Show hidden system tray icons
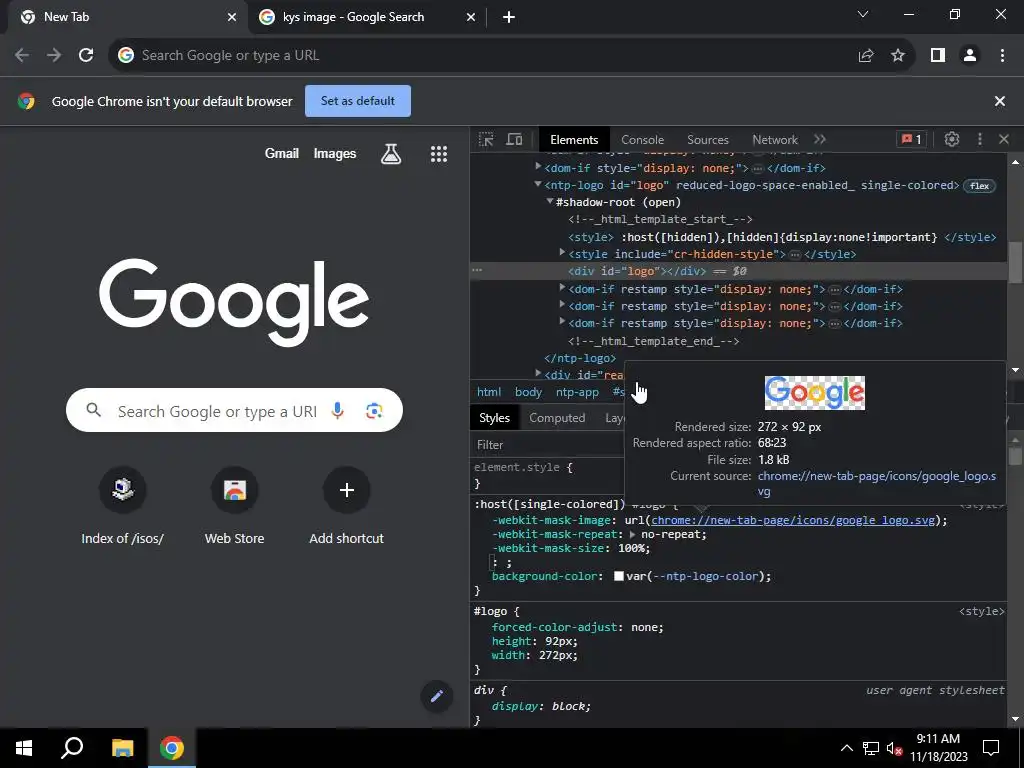 point(846,748)
